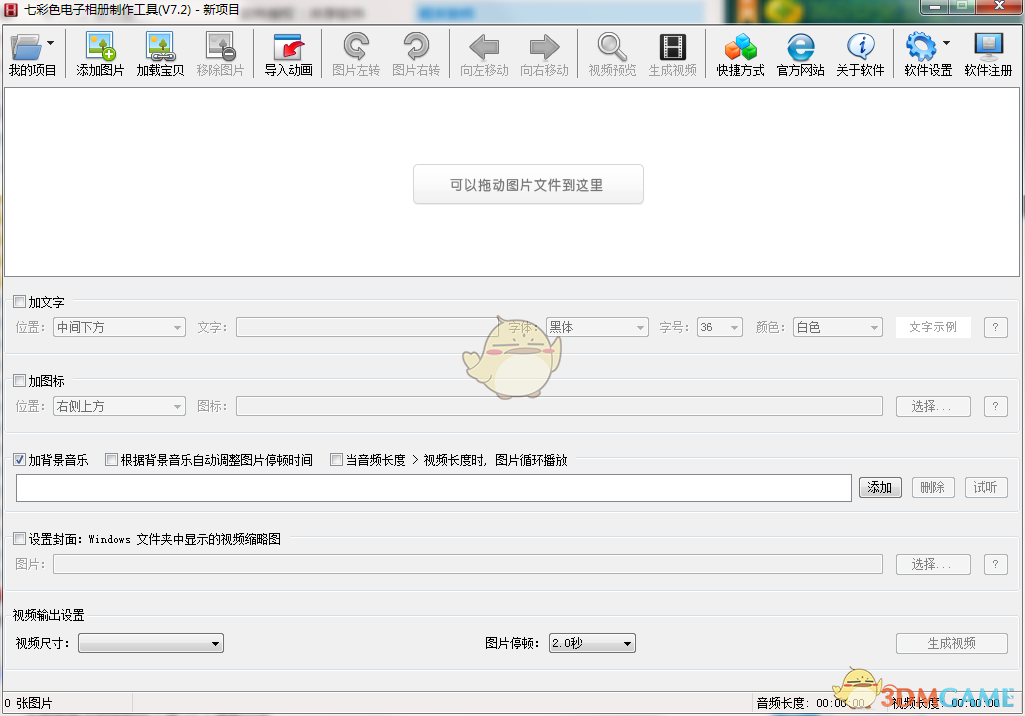Viewport: 1025px width, 716px height.
Task: Open the 图片停顿 duration dropdown
Action: pos(592,643)
